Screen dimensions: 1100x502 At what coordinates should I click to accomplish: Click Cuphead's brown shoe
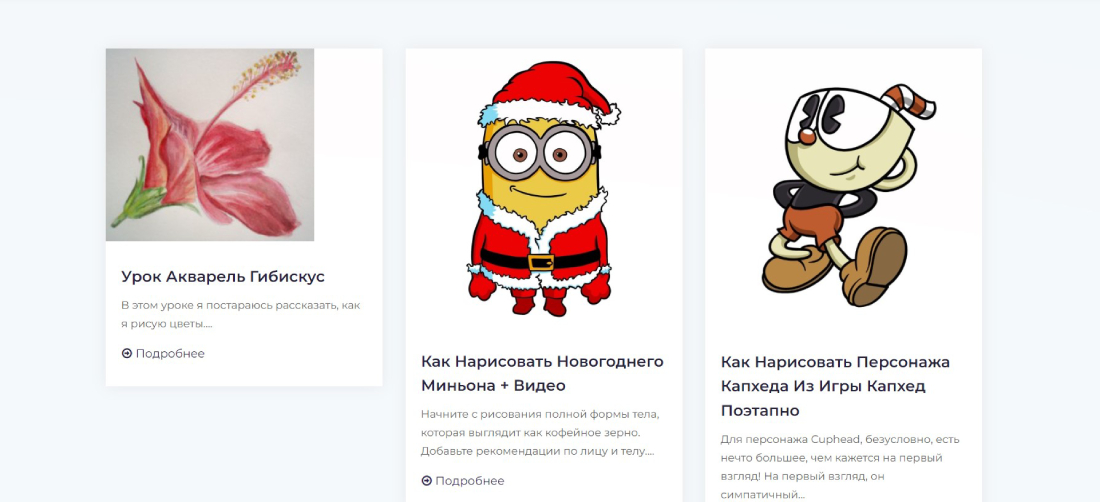click(x=873, y=266)
